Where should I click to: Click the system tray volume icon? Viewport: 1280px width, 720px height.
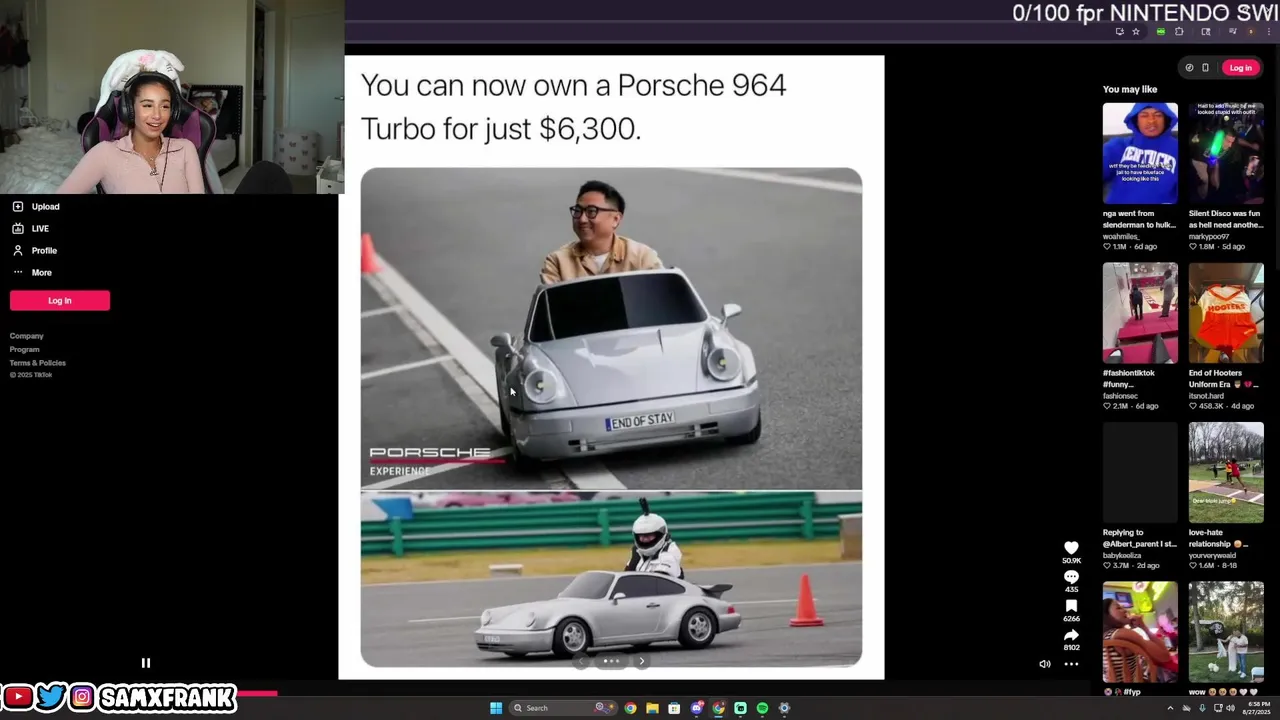click(1230, 708)
